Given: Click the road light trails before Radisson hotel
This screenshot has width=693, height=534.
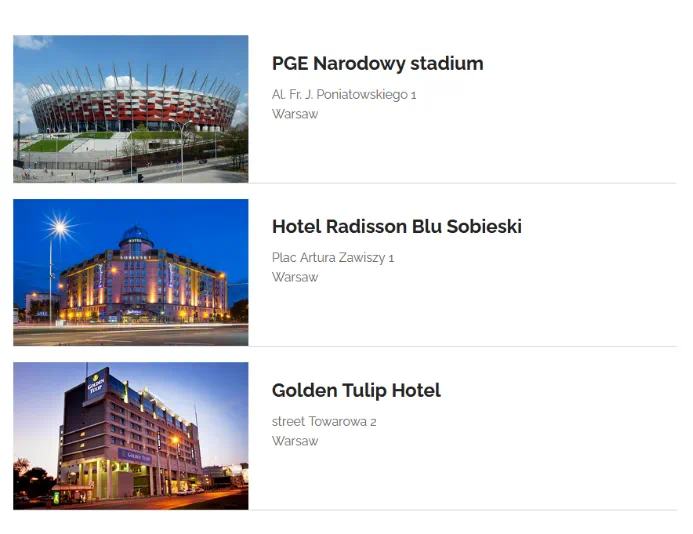Looking at the screenshot, I should pos(131,331).
